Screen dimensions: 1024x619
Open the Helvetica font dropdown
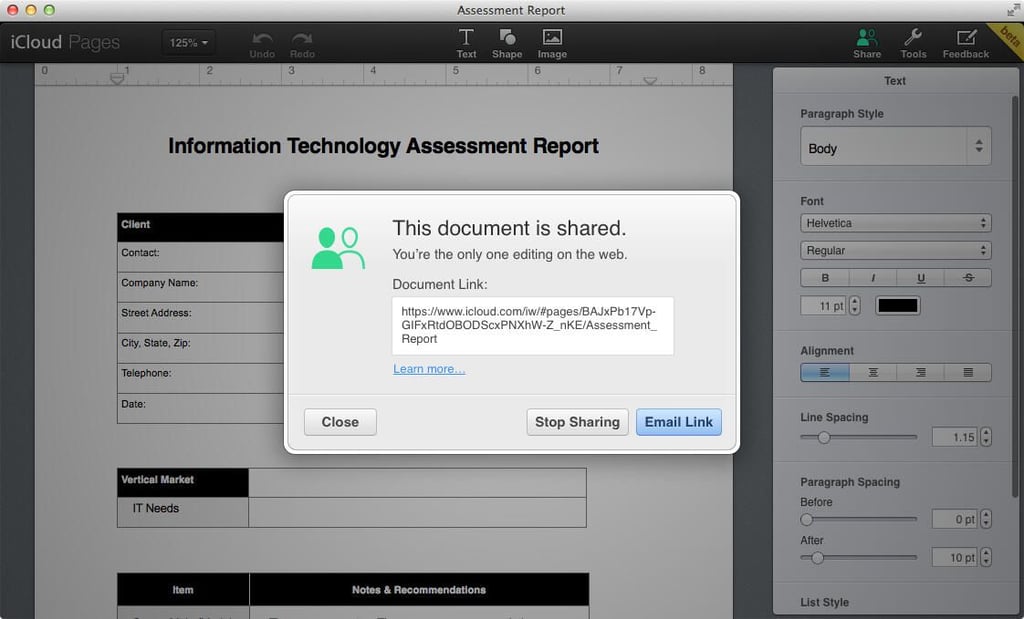point(895,223)
